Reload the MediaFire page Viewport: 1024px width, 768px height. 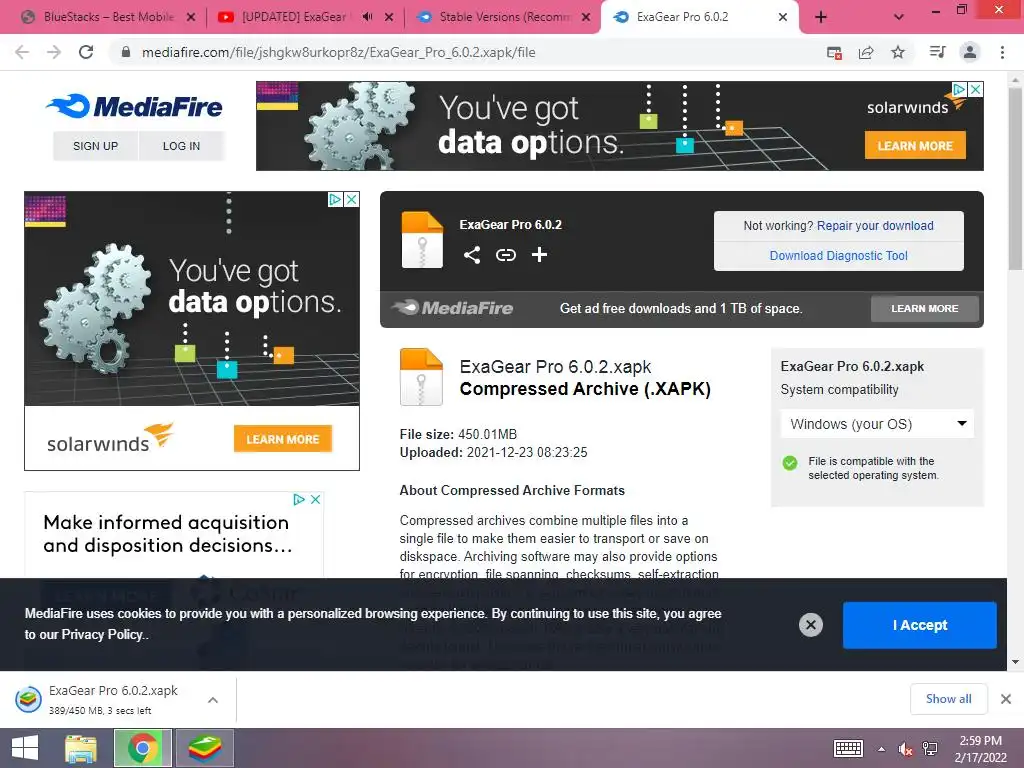(86, 52)
